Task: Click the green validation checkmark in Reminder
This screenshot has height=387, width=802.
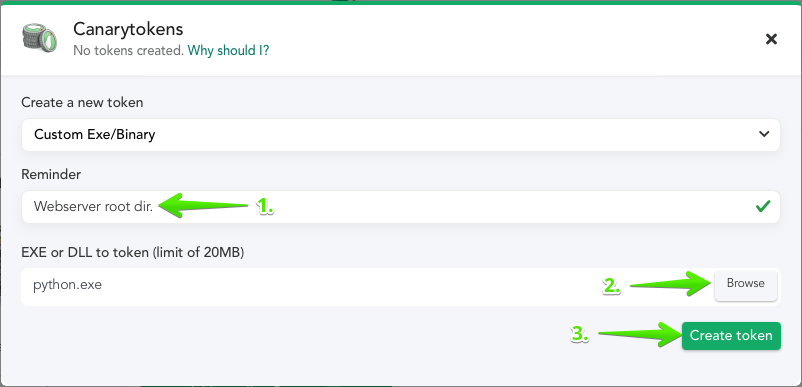Action: pyautogui.click(x=763, y=207)
